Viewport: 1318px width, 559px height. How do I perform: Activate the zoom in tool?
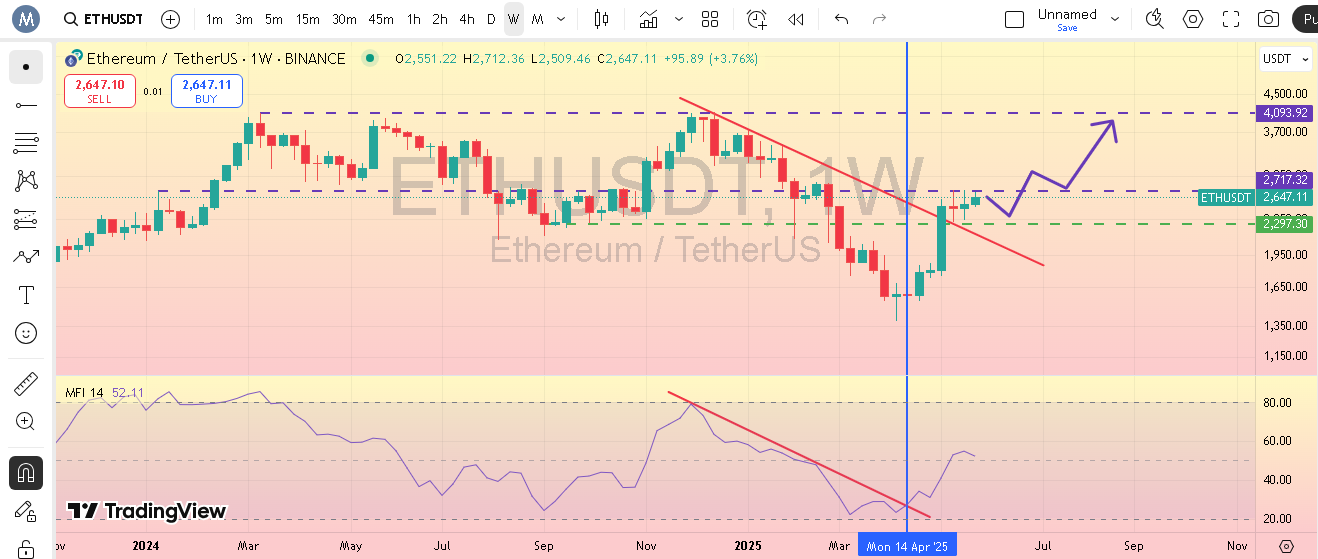(x=26, y=422)
